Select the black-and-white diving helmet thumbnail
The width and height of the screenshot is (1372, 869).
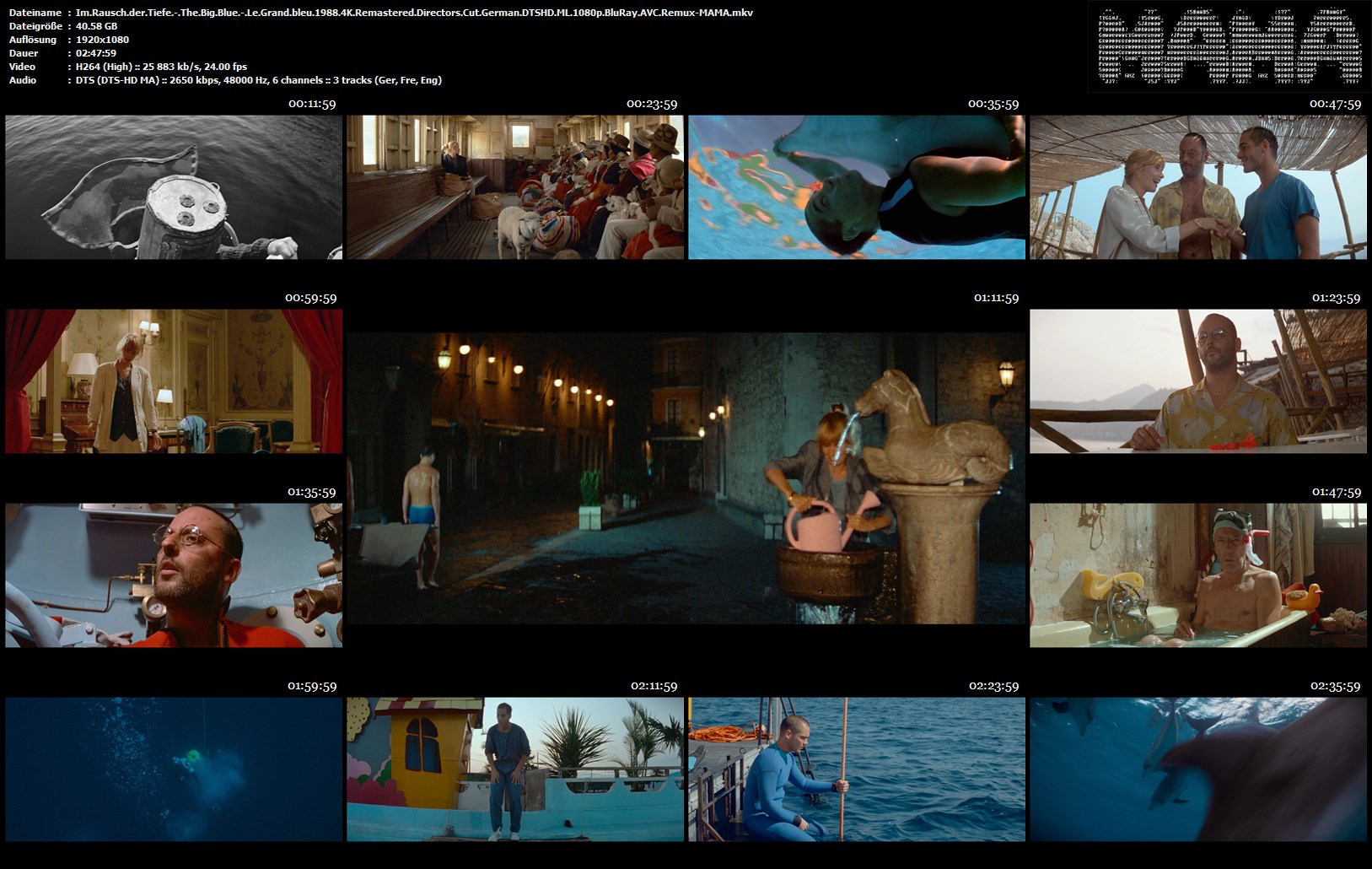click(174, 187)
